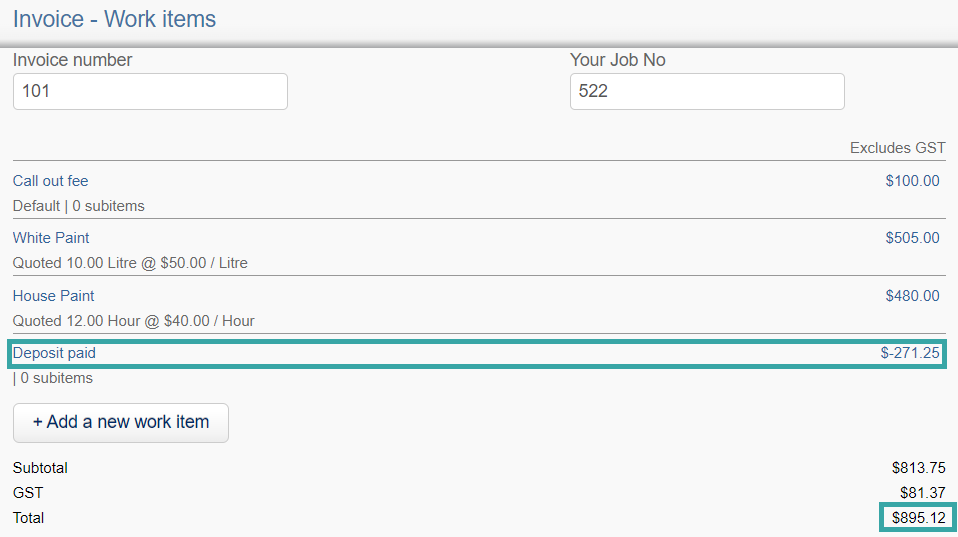Select the $813.75 subtotal value
The height and width of the screenshot is (537, 958).
[918, 468]
